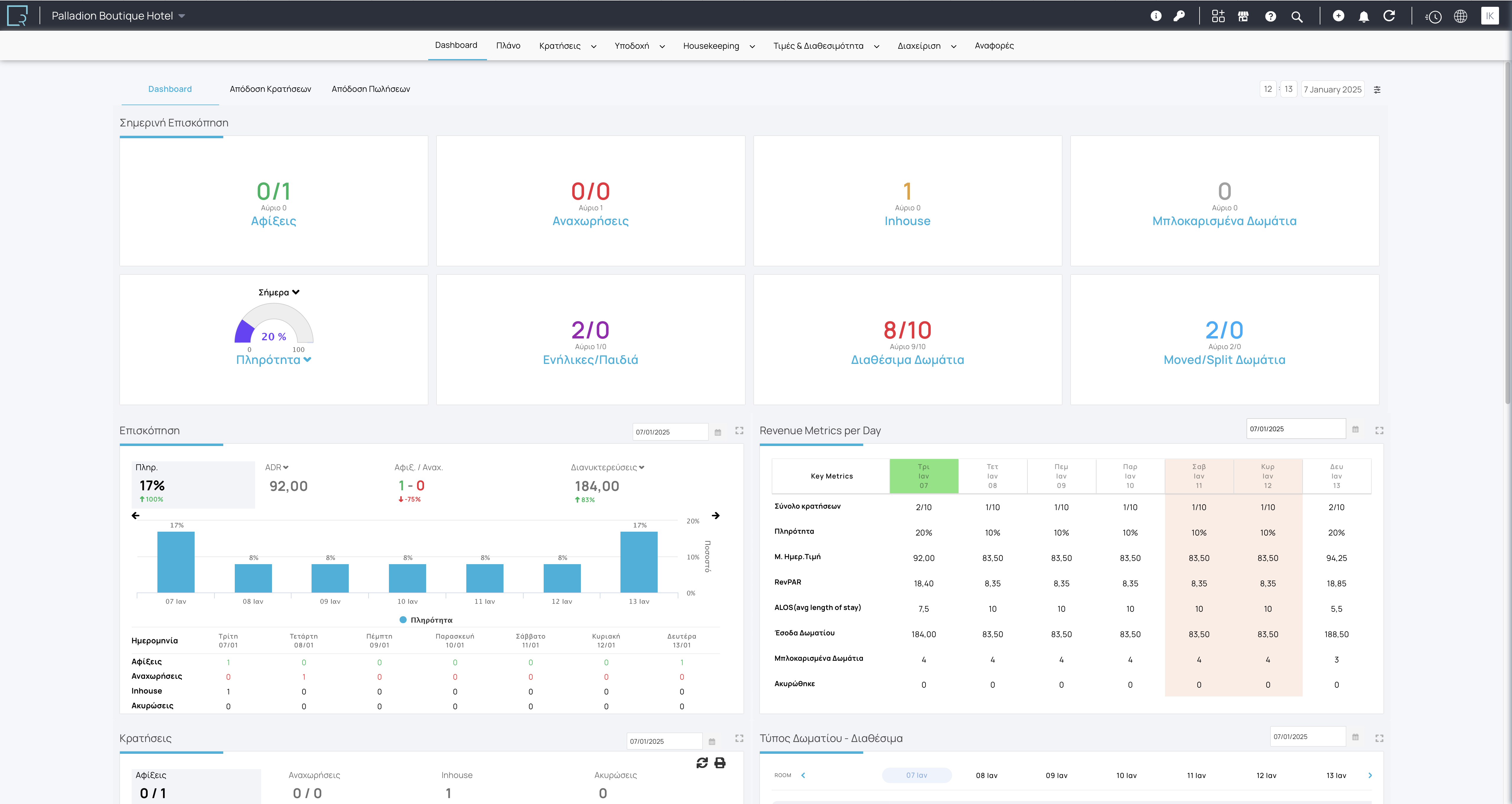Expand Τύπος Δωματίου - Διαθέσιμα fullscreen
1512x804 pixels.
point(1379,738)
